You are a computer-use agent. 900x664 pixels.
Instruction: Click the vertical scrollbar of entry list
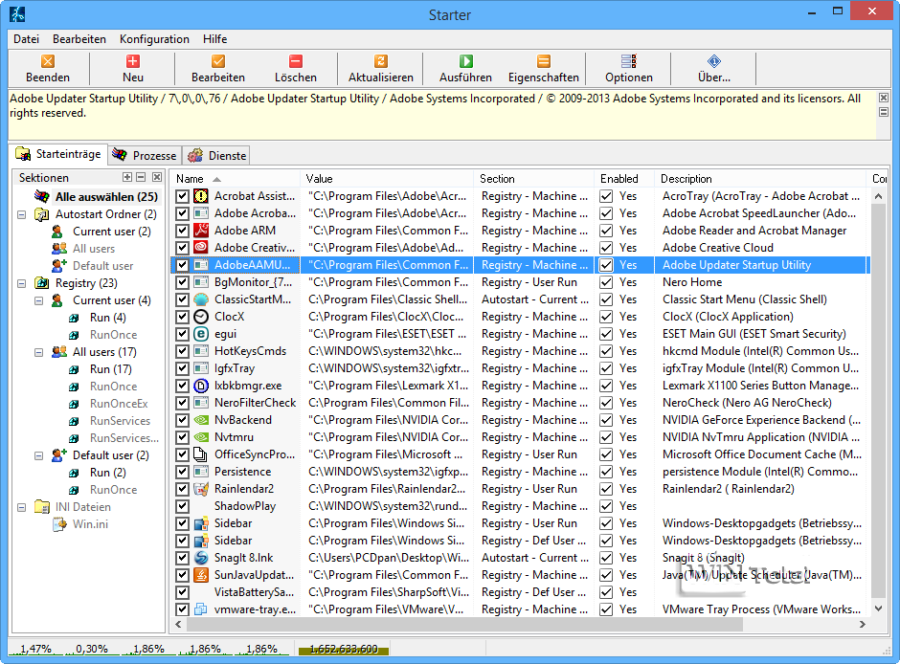pyautogui.click(x=879, y=400)
